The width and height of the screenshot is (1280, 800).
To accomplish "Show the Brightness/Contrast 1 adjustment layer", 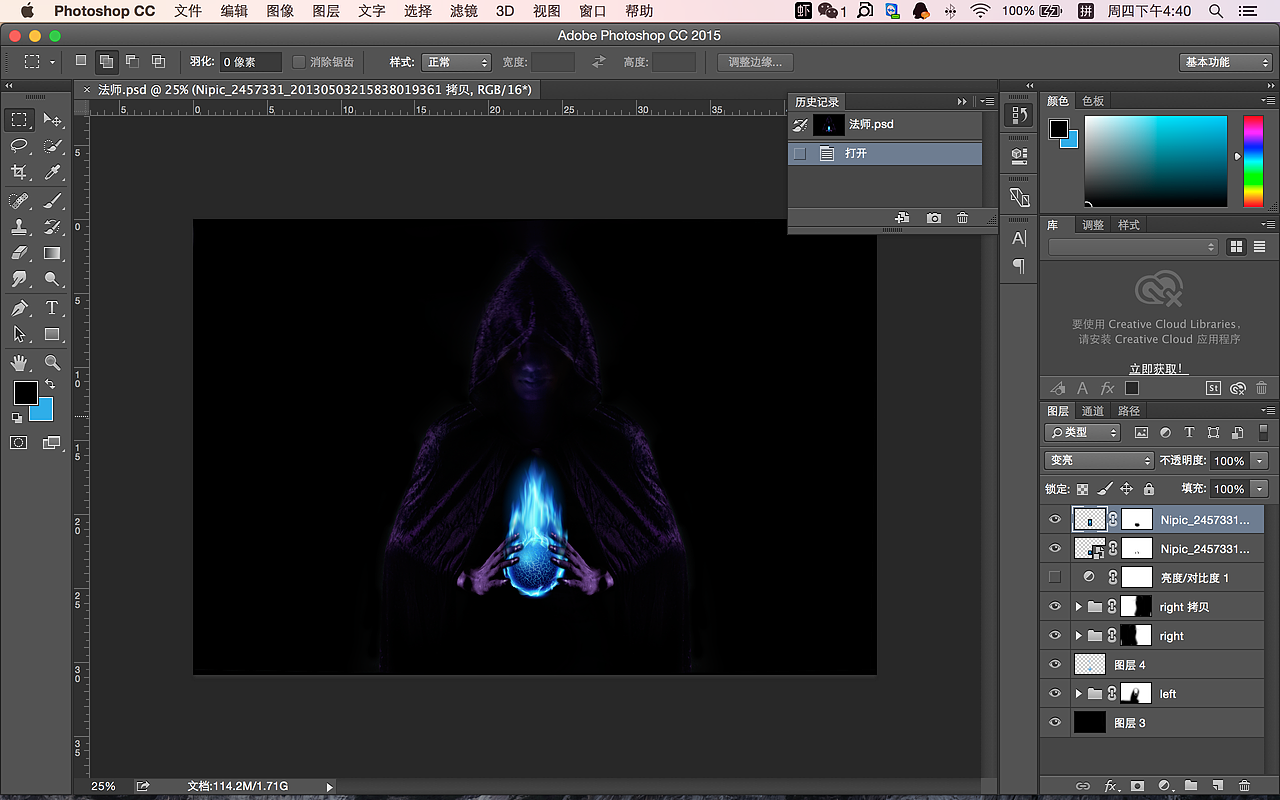I will click(1054, 577).
